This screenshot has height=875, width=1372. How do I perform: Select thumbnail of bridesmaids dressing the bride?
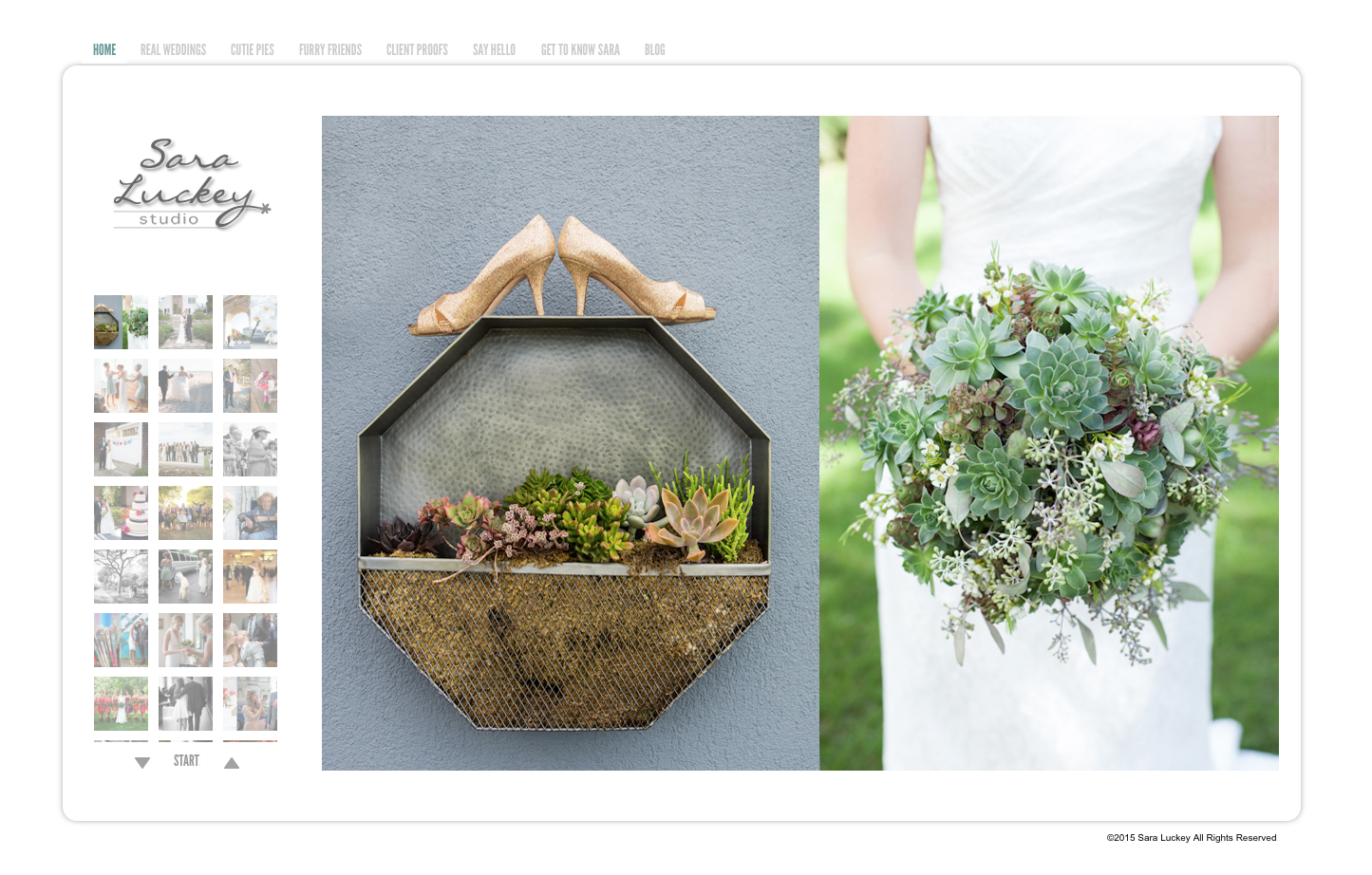(x=121, y=385)
